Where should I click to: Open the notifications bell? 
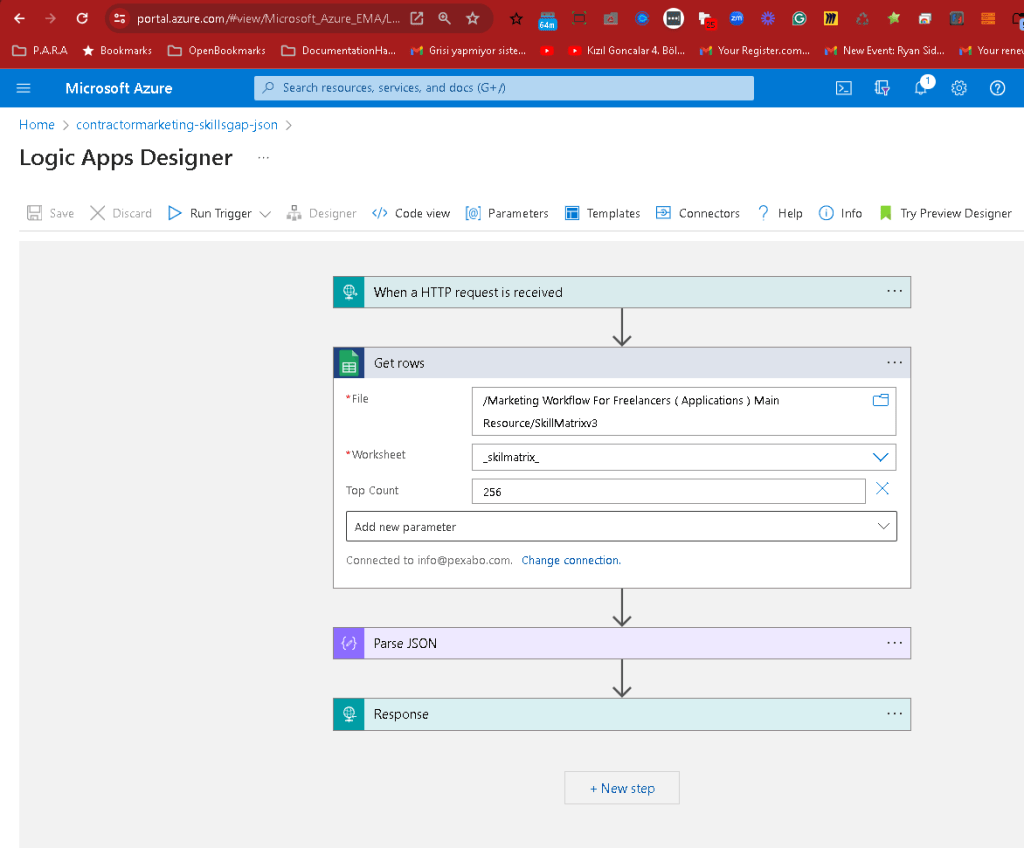tap(921, 88)
